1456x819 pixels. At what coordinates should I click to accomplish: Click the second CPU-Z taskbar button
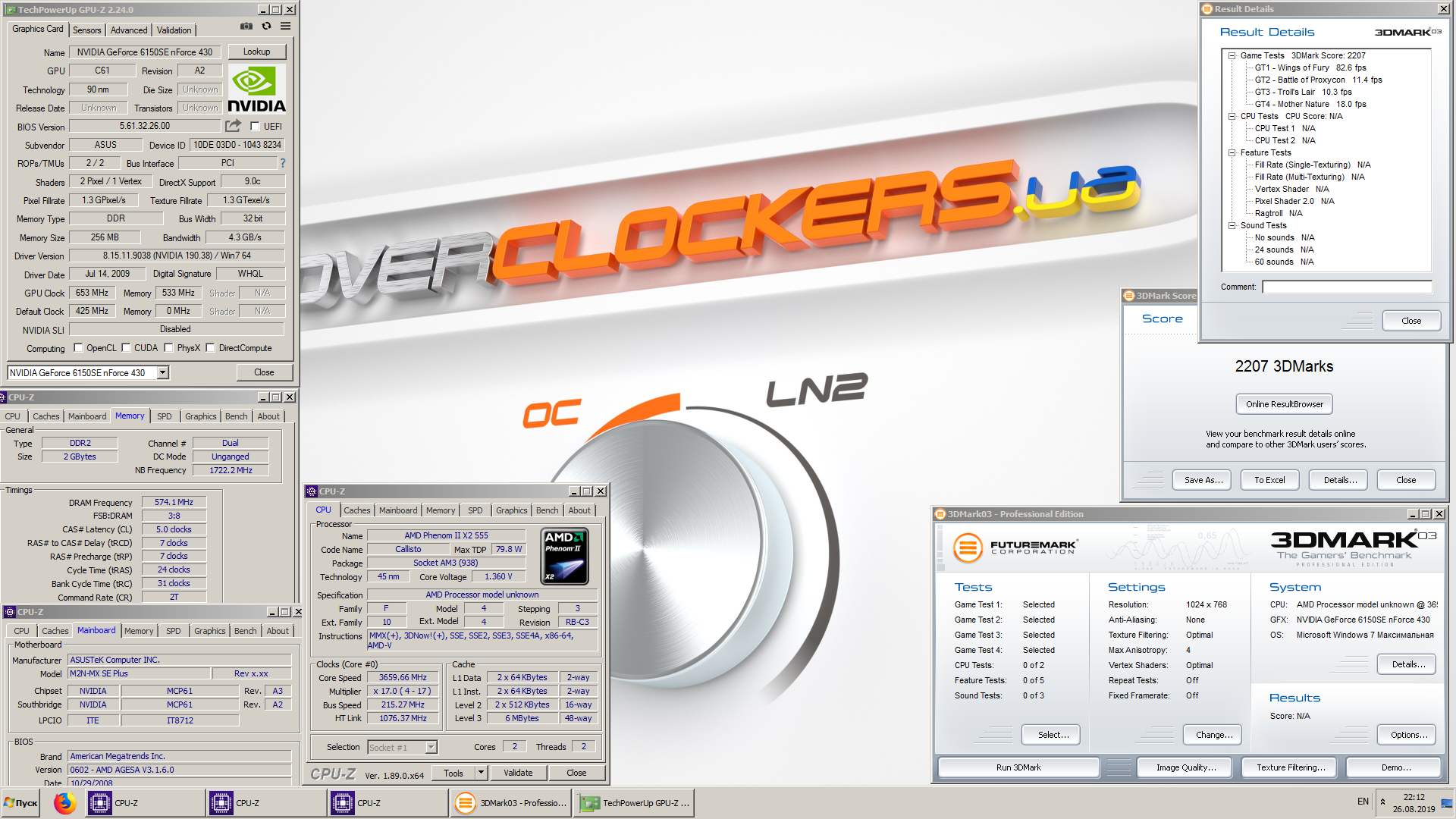pyautogui.click(x=265, y=802)
